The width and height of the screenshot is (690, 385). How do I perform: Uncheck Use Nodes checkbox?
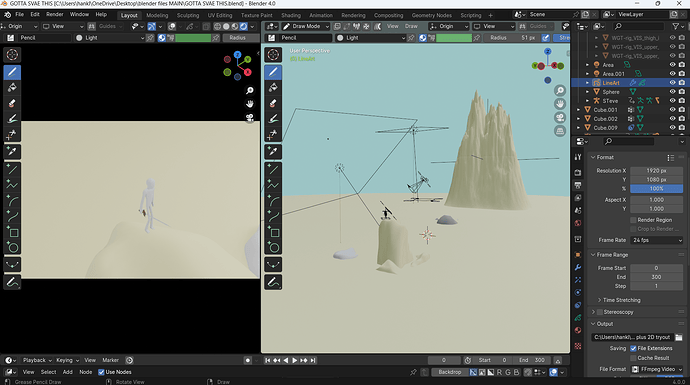pos(101,372)
